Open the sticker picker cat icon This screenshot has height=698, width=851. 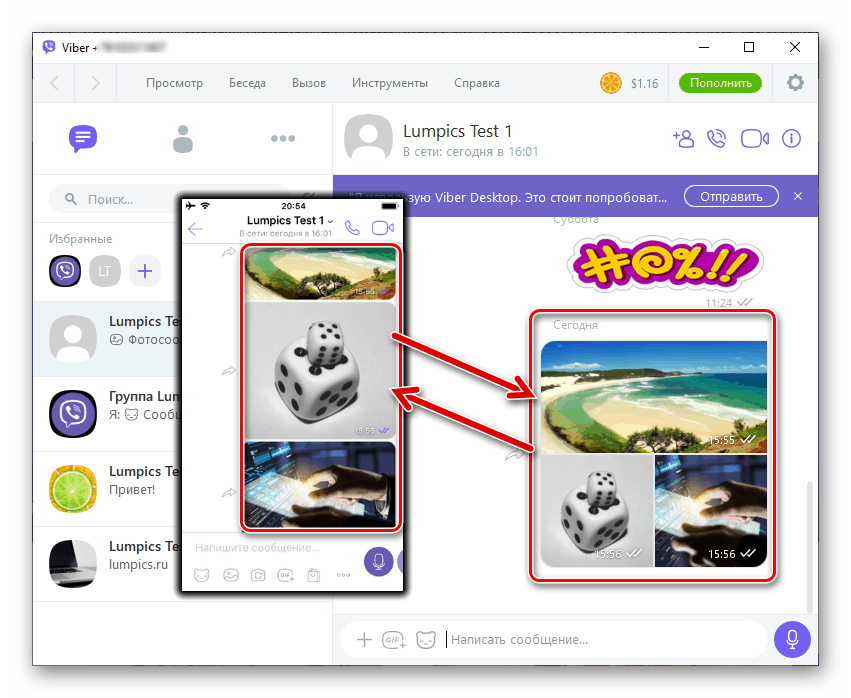coord(426,639)
